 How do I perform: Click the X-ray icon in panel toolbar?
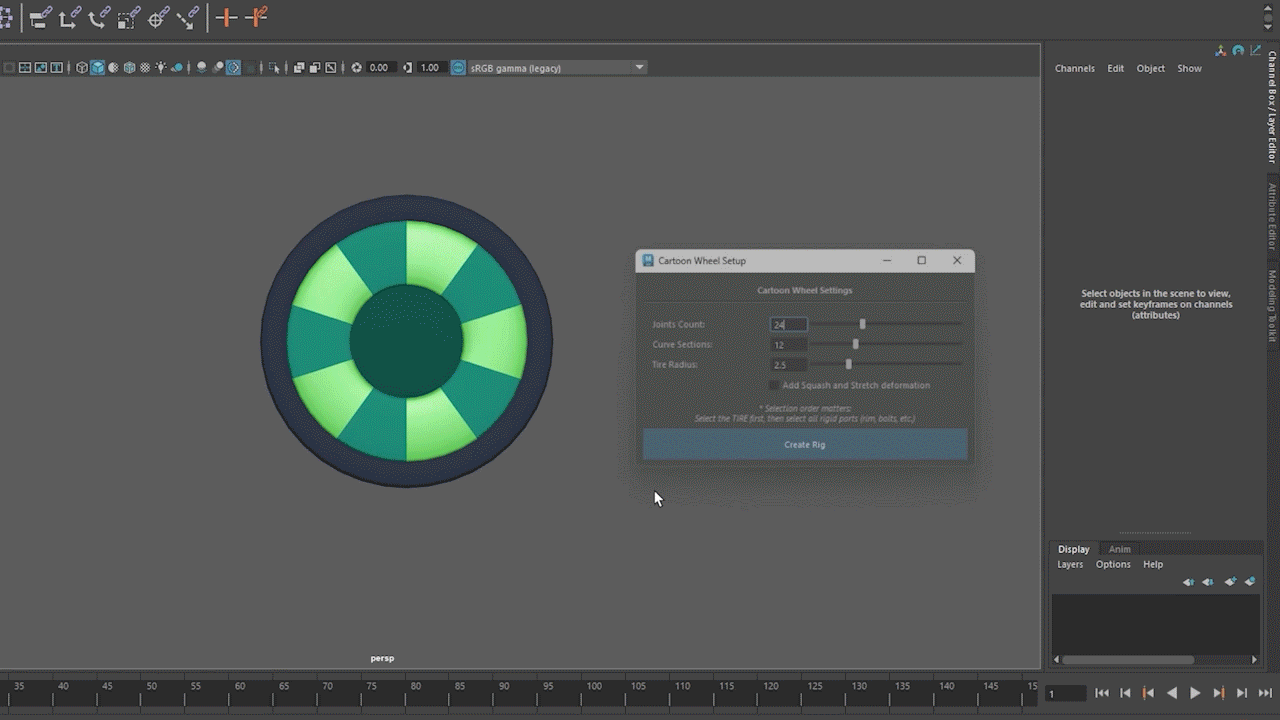pyautogui.click(x=298, y=68)
